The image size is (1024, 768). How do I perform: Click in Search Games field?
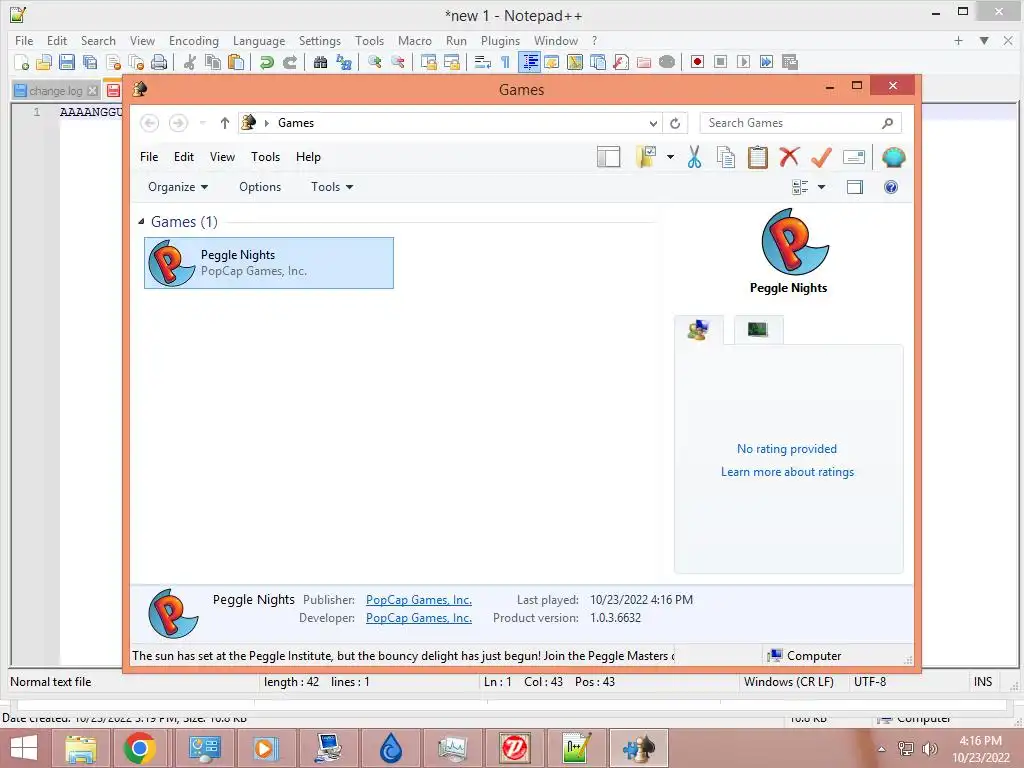(801, 123)
